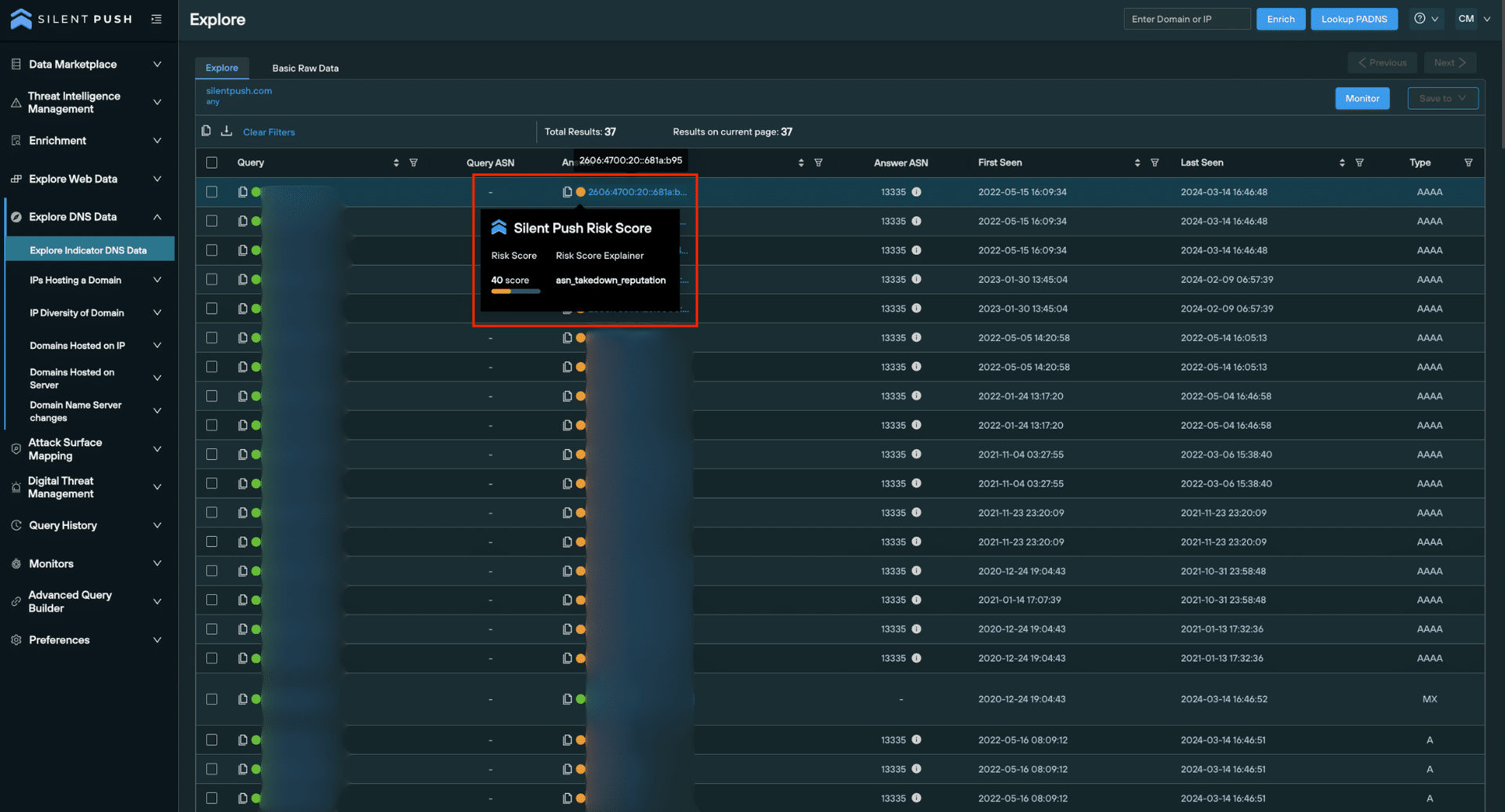The image size is (1505, 812).
Task: Click the Data Marketplace sidebar icon
Action: click(16, 64)
